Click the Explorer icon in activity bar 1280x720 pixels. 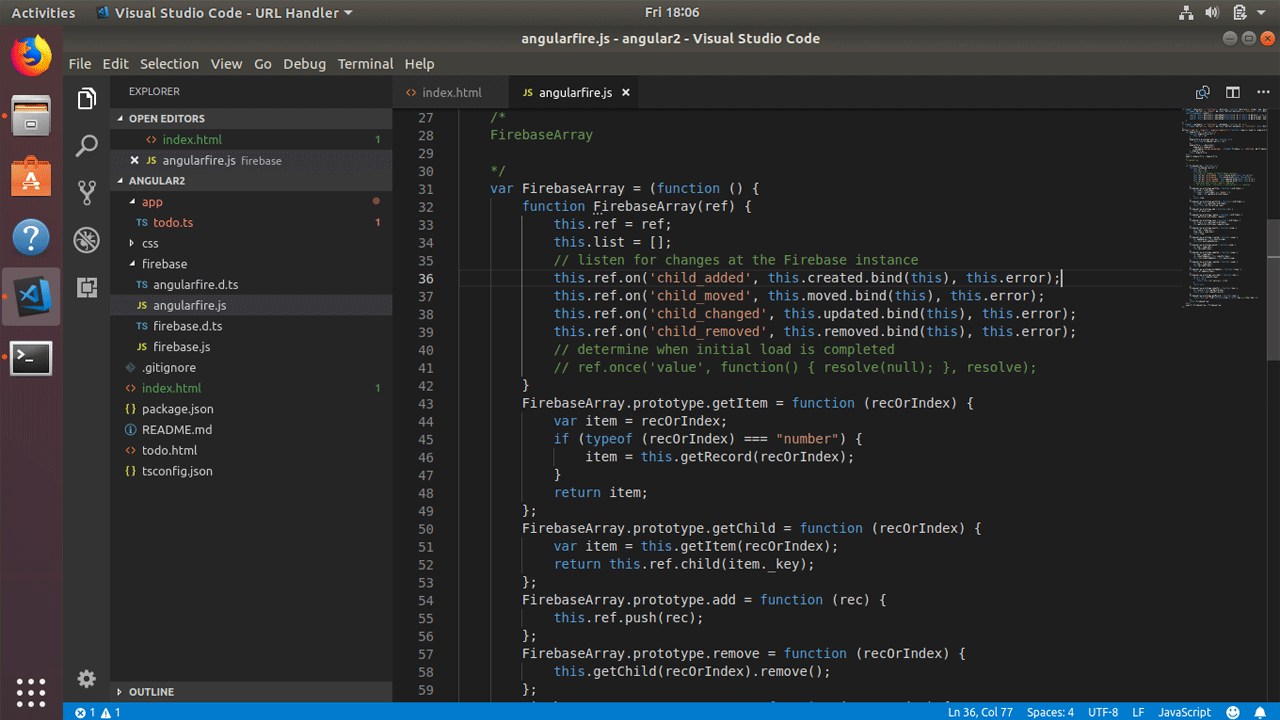[86, 98]
